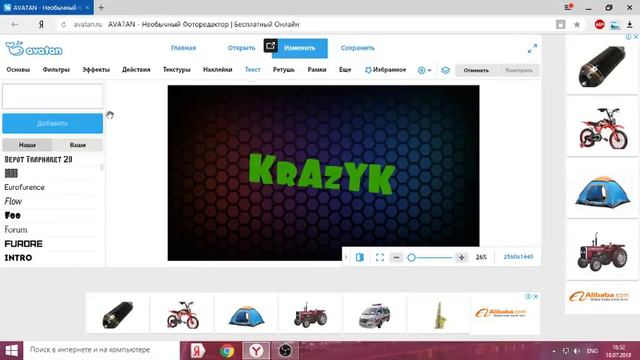Open the Рамки menu
The height and width of the screenshot is (360, 640).
coord(317,70)
